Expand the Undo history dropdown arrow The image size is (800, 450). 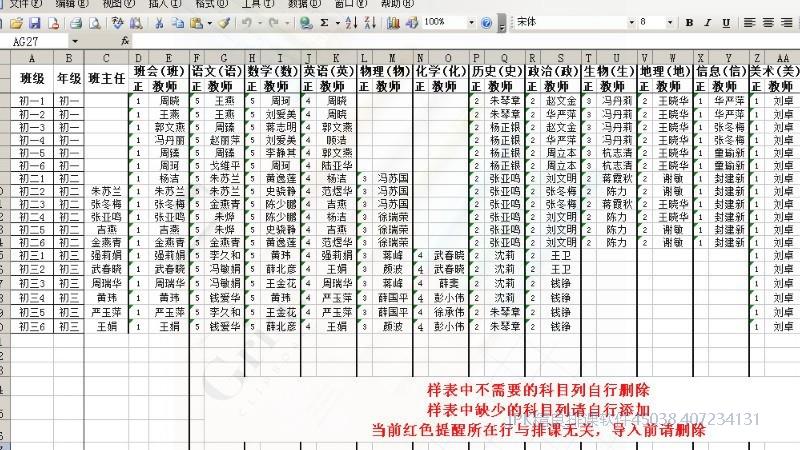pyautogui.click(x=260, y=23)
